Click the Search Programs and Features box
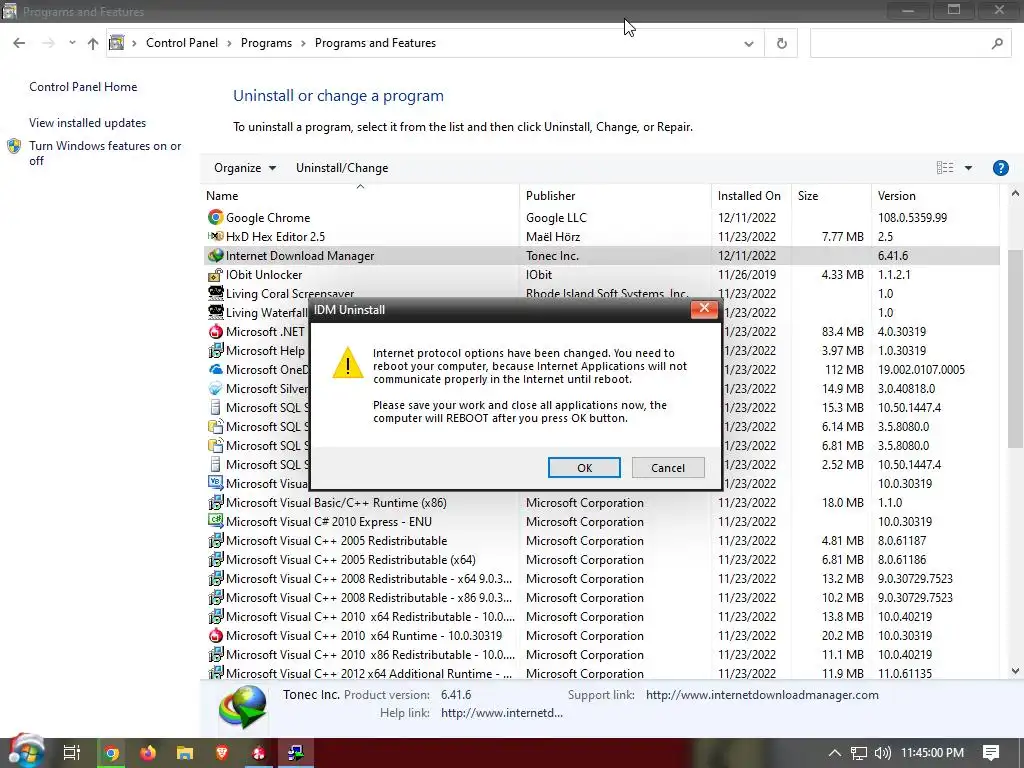 pos(911,44)
